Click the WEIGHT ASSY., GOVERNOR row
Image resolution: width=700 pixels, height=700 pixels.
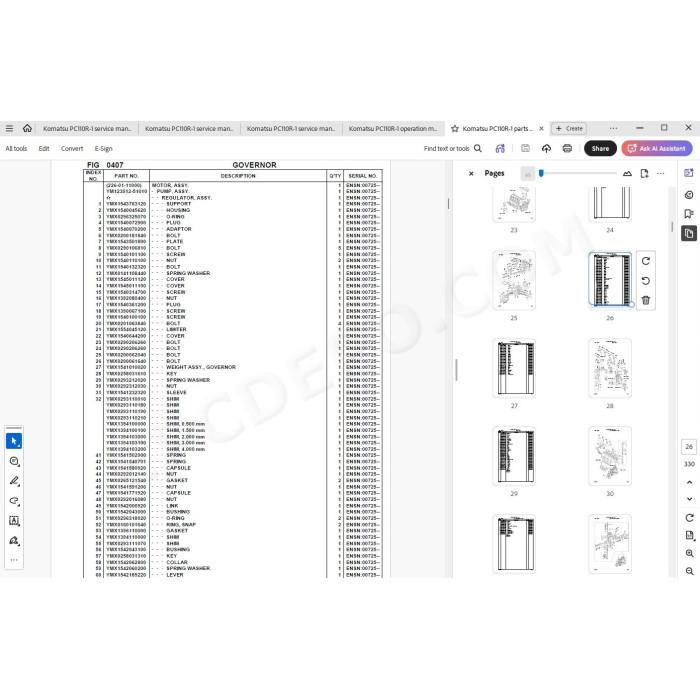[233, 367]
